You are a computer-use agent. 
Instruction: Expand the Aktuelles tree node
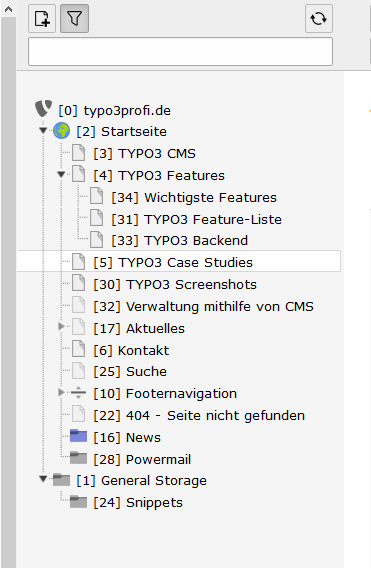[61, 326]
